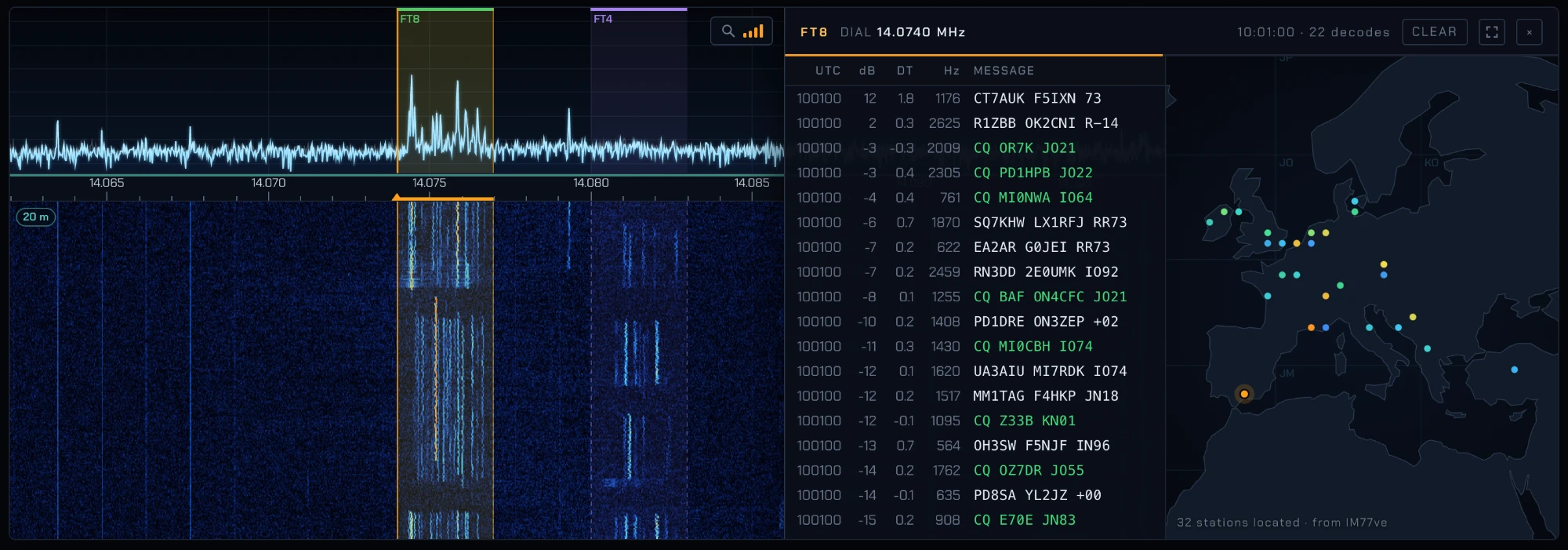Image resolution: width=1568 pixels, height=550 pixels.
Task: Click the orange home station marker IM77
Action: click(x=1244, y=394)
